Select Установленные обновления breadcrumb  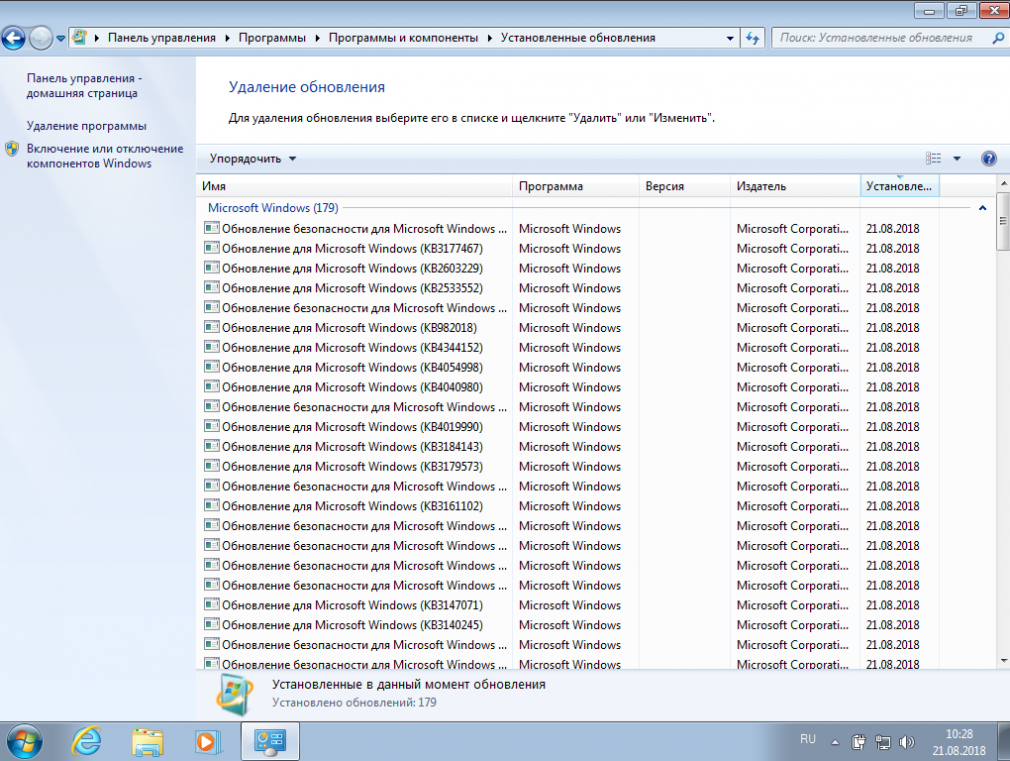pos(578,38)
